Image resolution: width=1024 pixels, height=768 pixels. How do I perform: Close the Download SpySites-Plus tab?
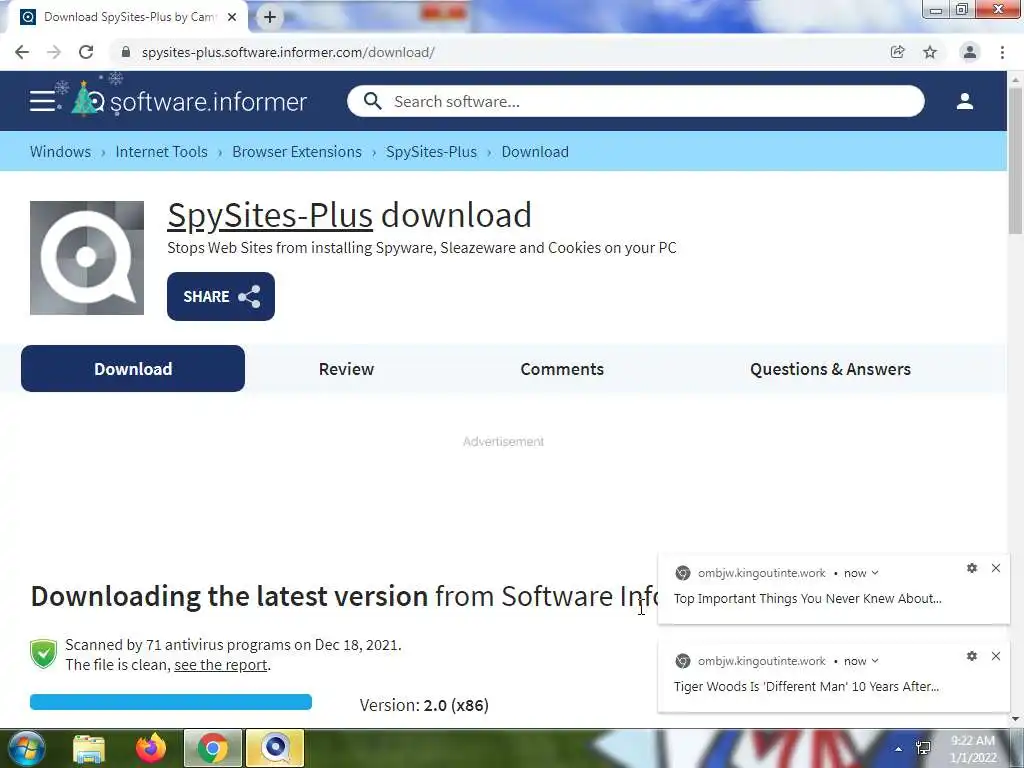(x=232, y=17)
